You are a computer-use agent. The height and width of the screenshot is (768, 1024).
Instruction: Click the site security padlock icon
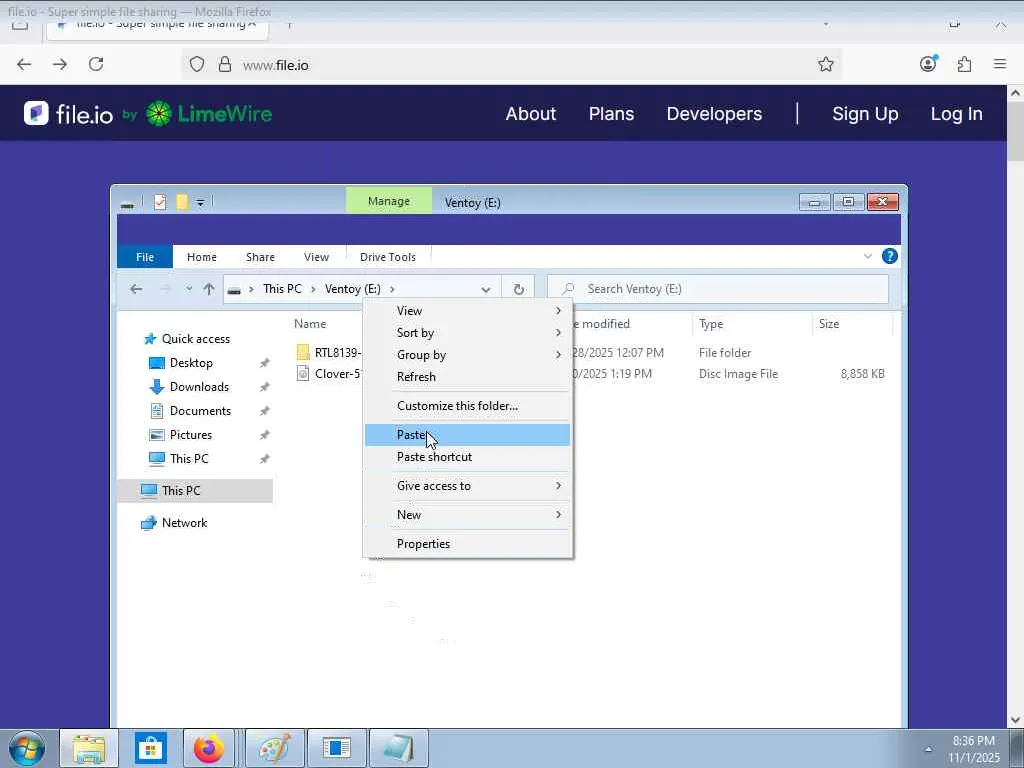pyautogui.click(x=225, y=64)
